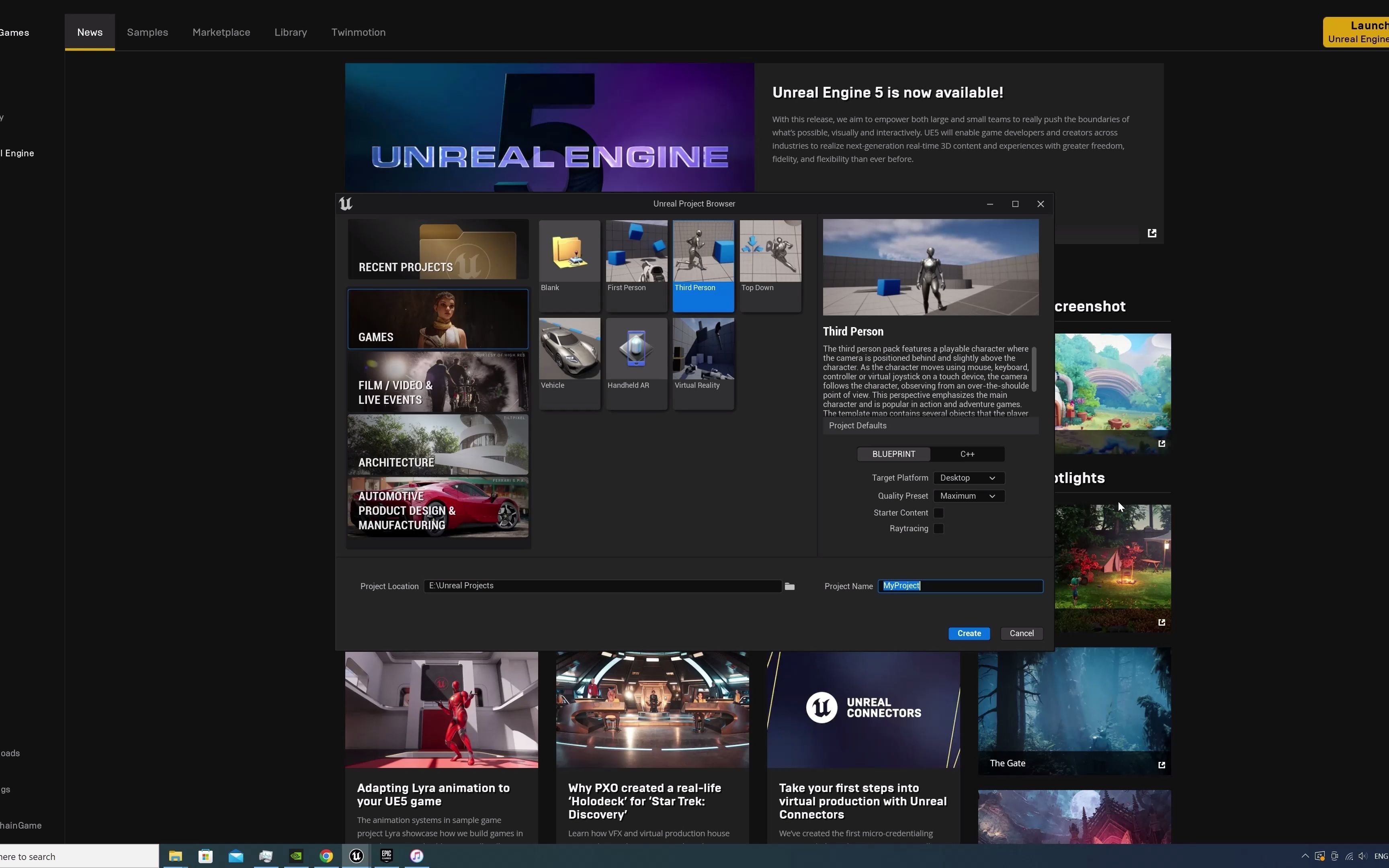
Task: Open 'Unreal Engine 5 is now available!' headline
Action: click(x=888, y=92)
